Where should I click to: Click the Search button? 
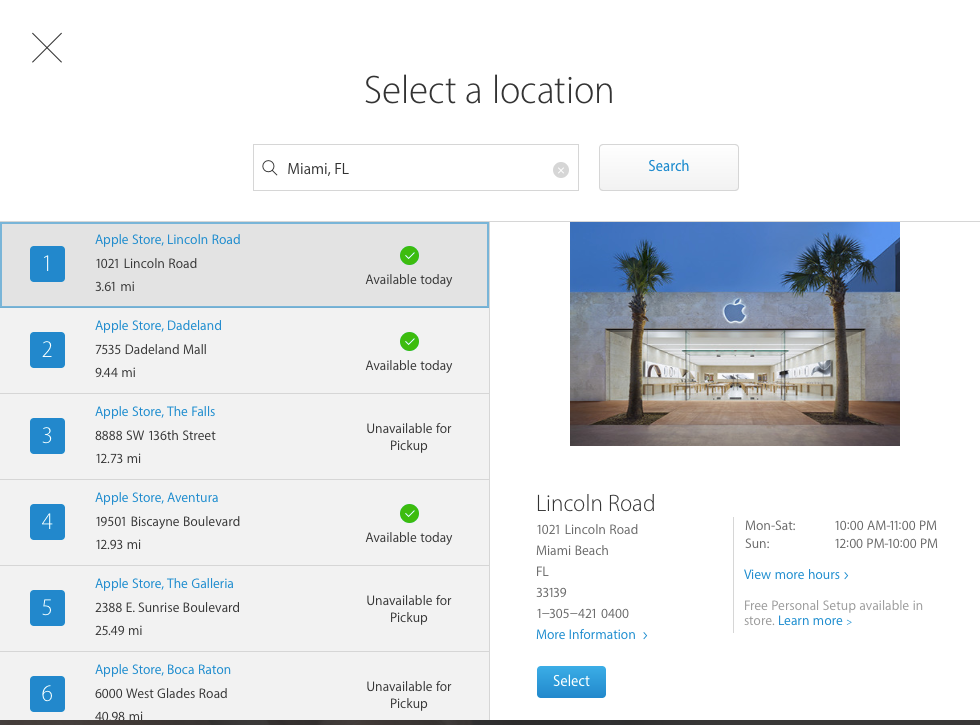(669, 167)
